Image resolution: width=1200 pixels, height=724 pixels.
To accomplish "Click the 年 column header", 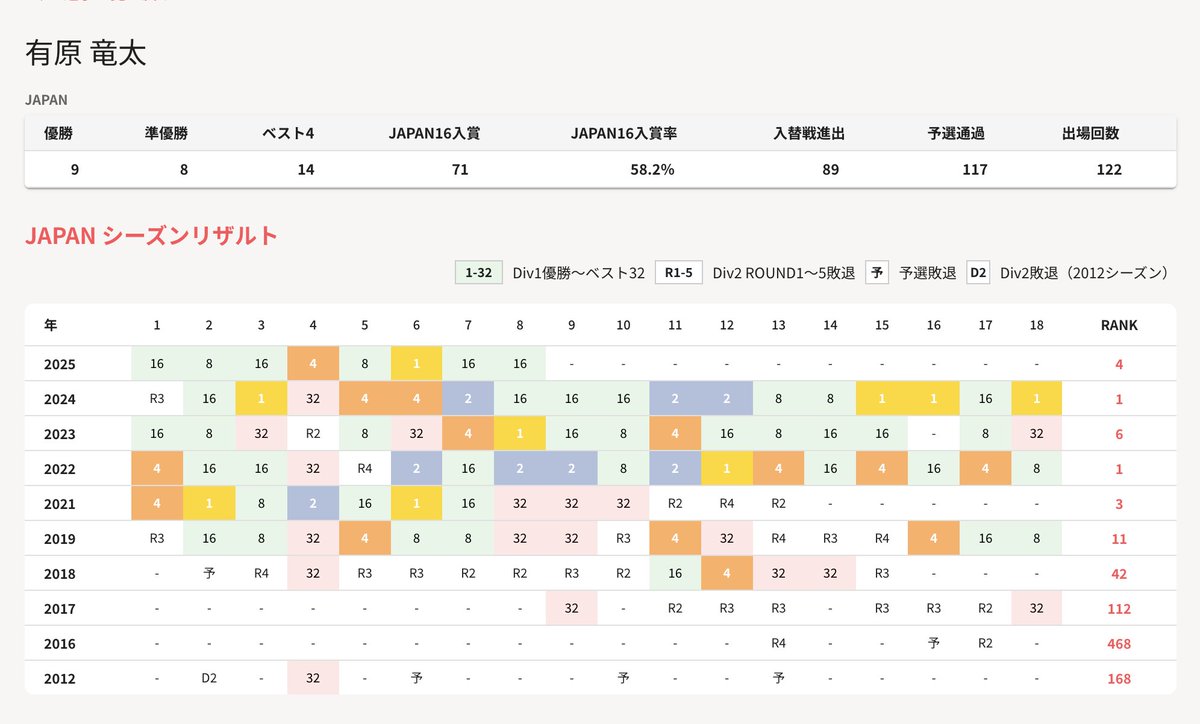I will pyautogui.click(x=51, y=325).
